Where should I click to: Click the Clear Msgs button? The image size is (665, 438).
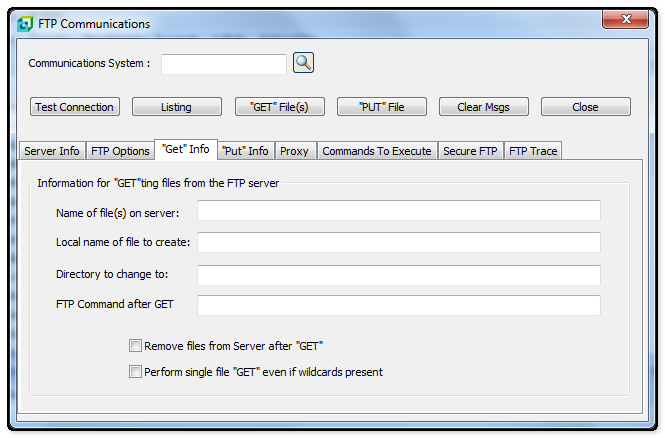pos(483,107)
